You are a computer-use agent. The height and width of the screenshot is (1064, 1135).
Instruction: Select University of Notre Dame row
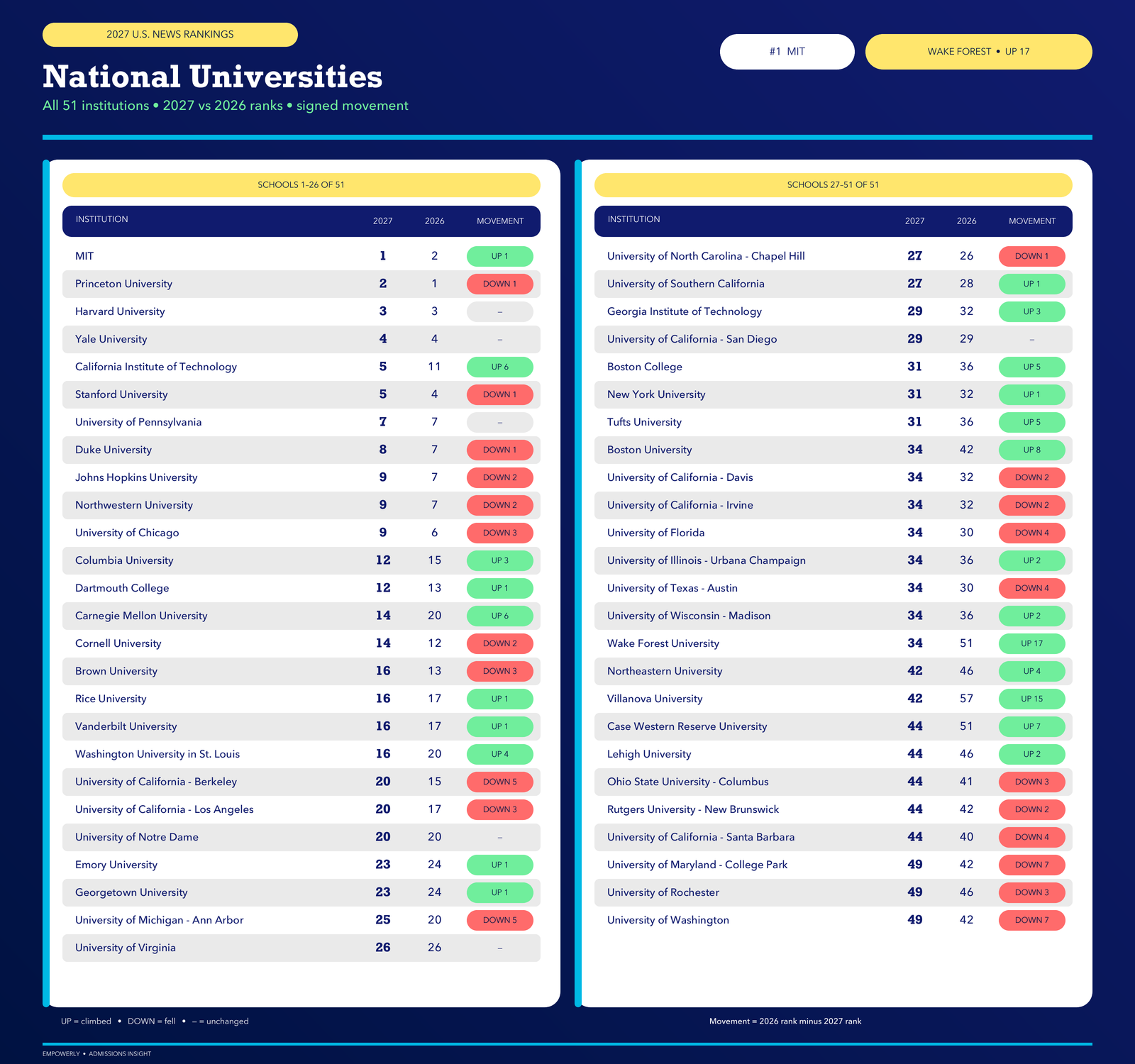[301, 837]
